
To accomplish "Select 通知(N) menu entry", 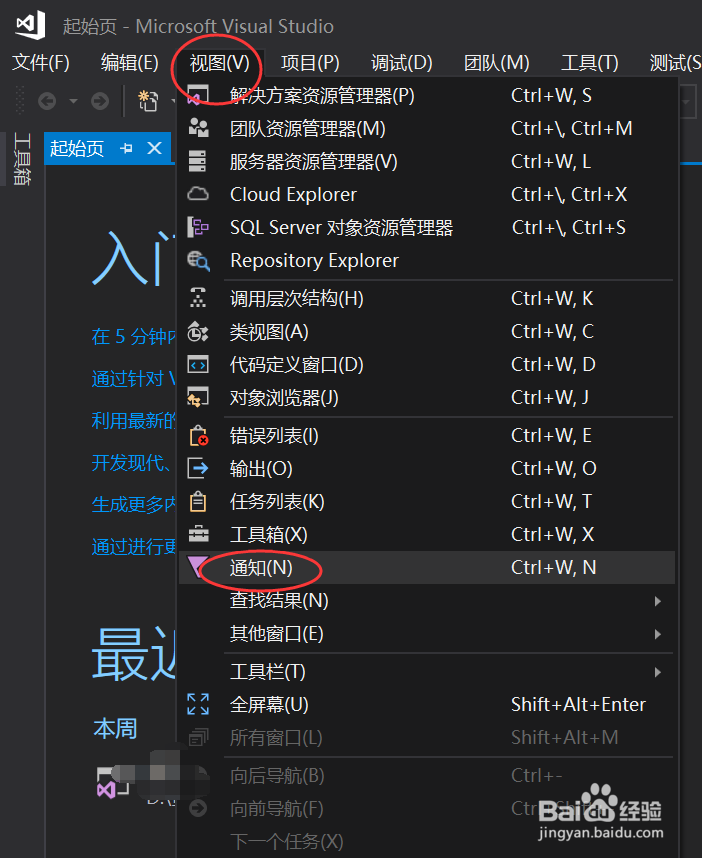I will tap(427, 567).
